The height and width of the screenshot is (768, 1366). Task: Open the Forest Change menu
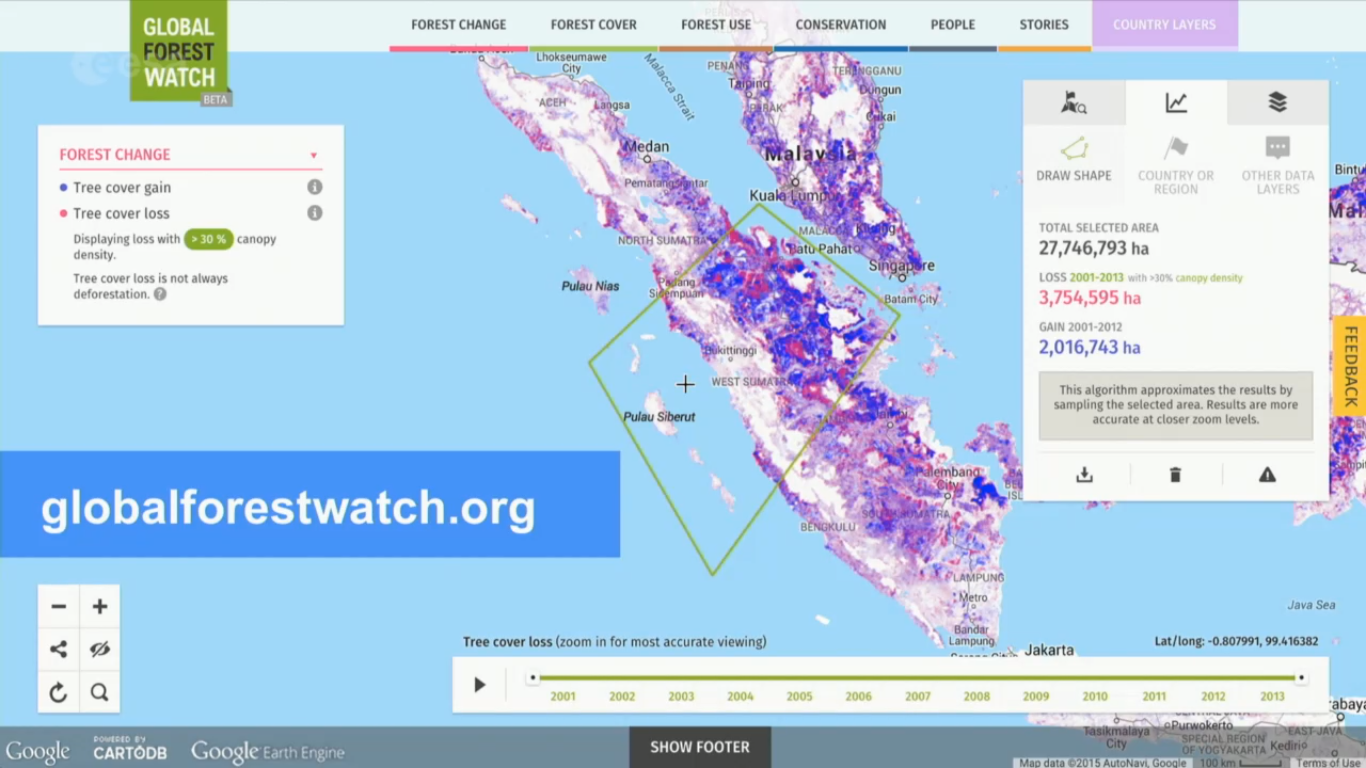pos(459,25)
